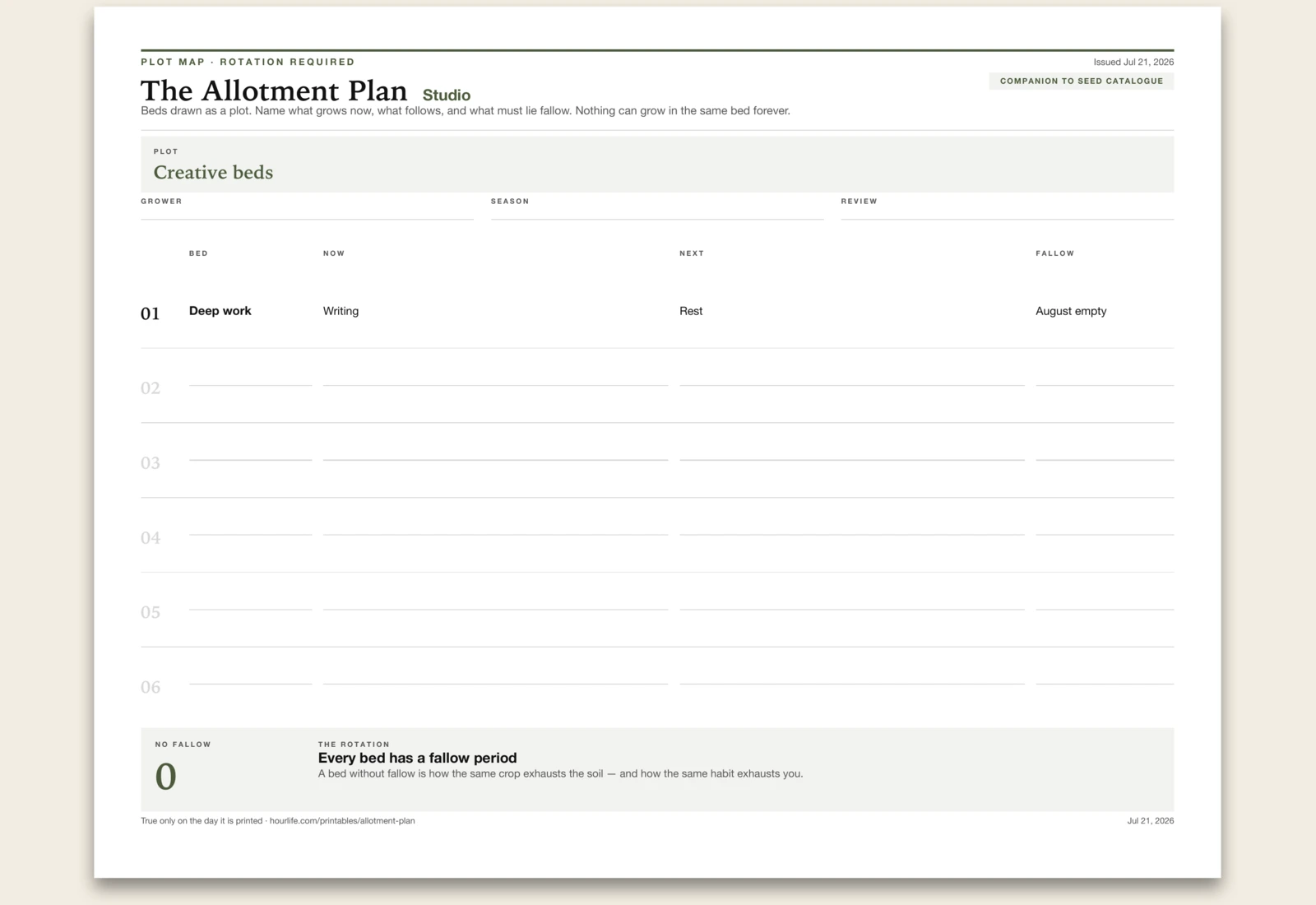Image resolution: width=1316 pixels, height=905 pixels.
Task: Click the 'BED' column header
Action: coord(198,253)
